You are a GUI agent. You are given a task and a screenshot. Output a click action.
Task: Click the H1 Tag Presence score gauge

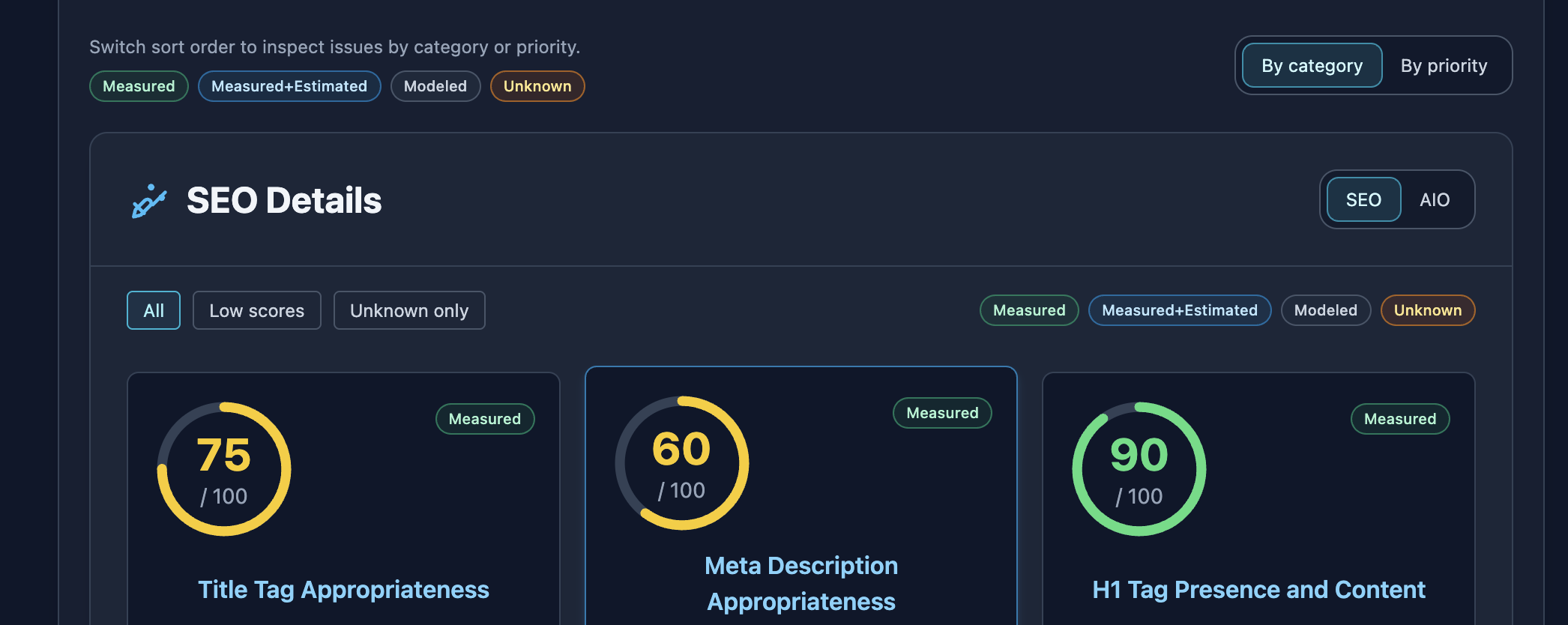pyautogui.click(x=1139, y=468)
